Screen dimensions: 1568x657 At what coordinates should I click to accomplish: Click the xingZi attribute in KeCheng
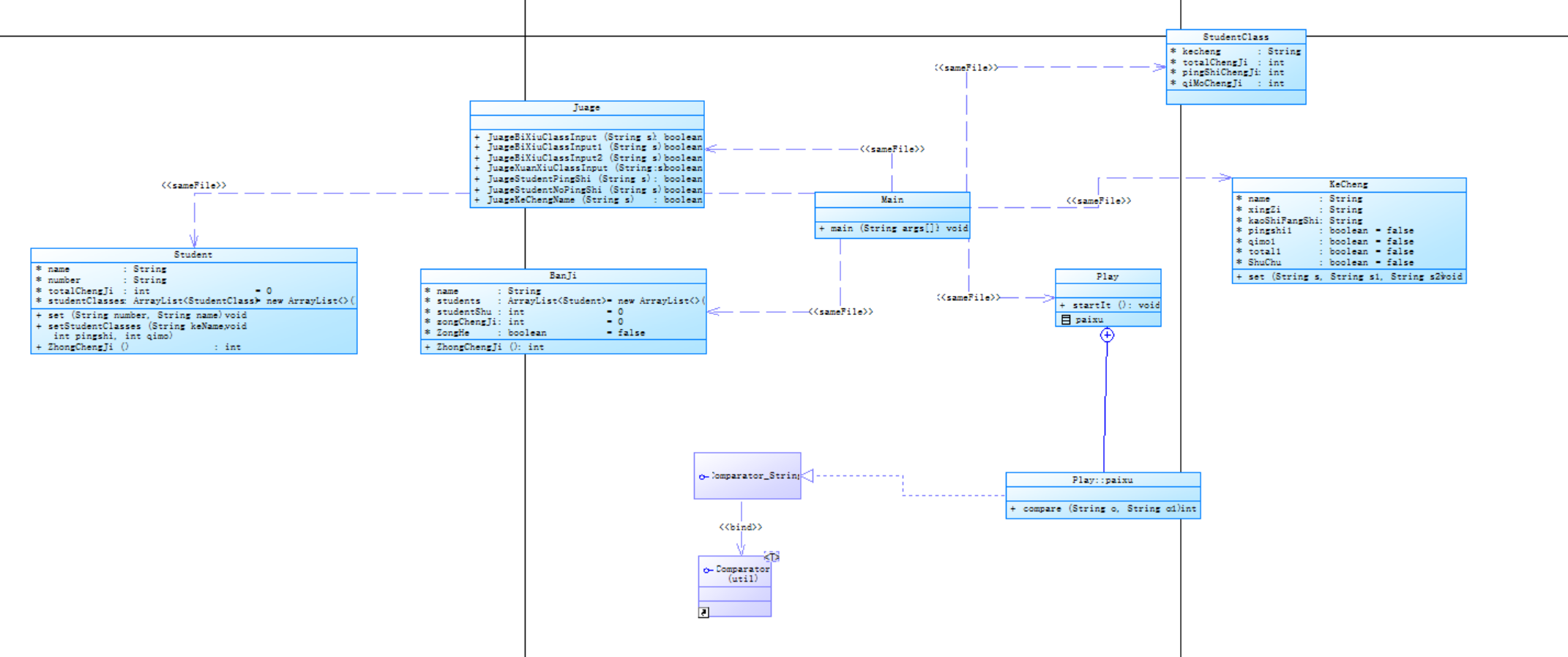coord(1299,209)
